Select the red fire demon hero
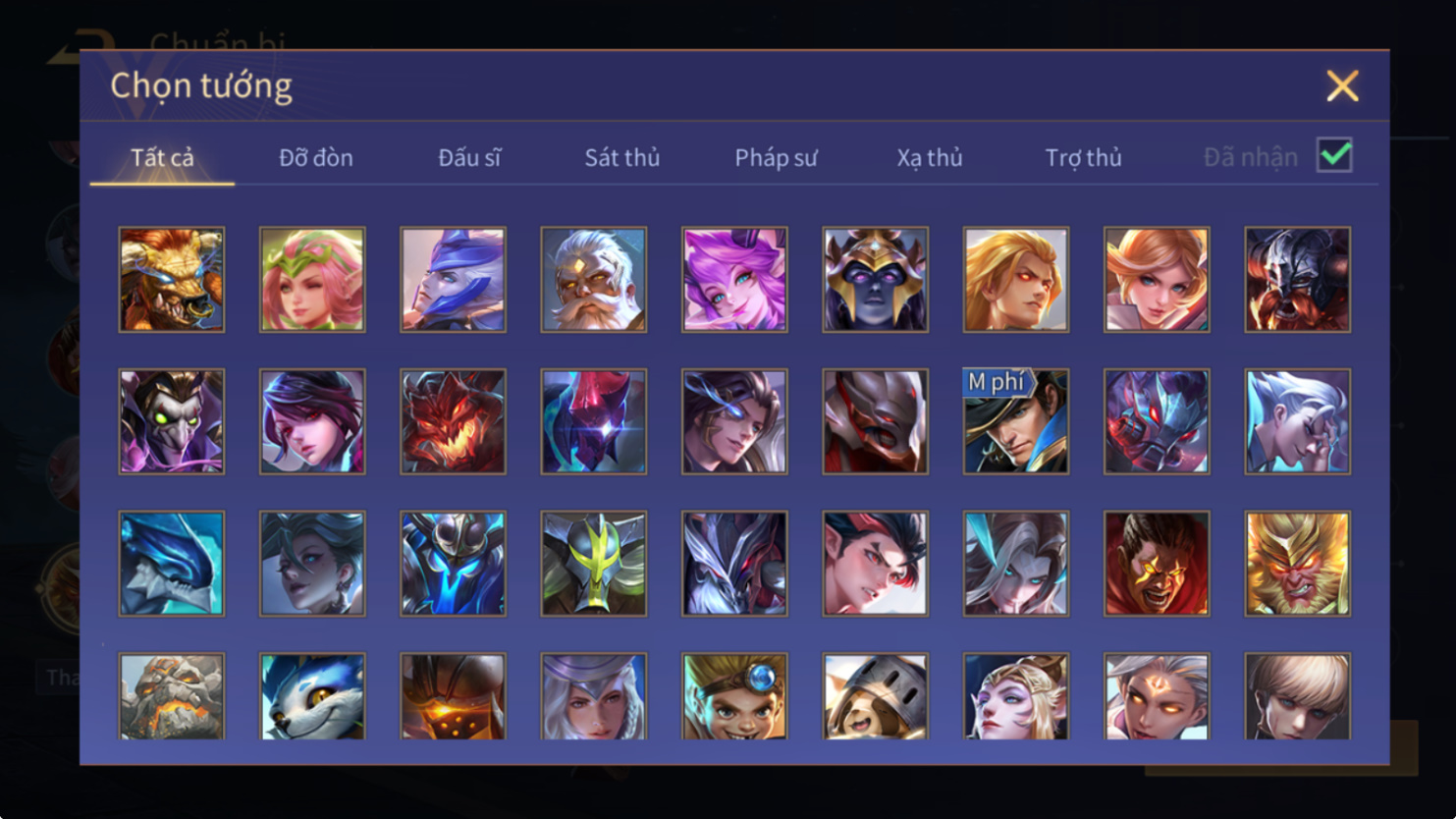The width and height of the screenshot is (1456, 819). tap(453, 422)
